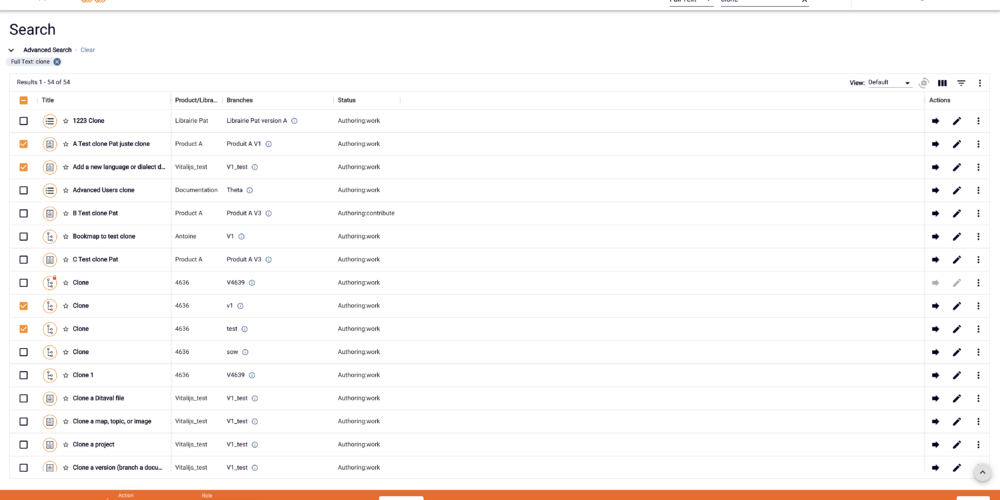This screenshot has width=1000, height=500.
Task: Uncheck the Clone row with branch v1
Action: (x=24, y=306)
